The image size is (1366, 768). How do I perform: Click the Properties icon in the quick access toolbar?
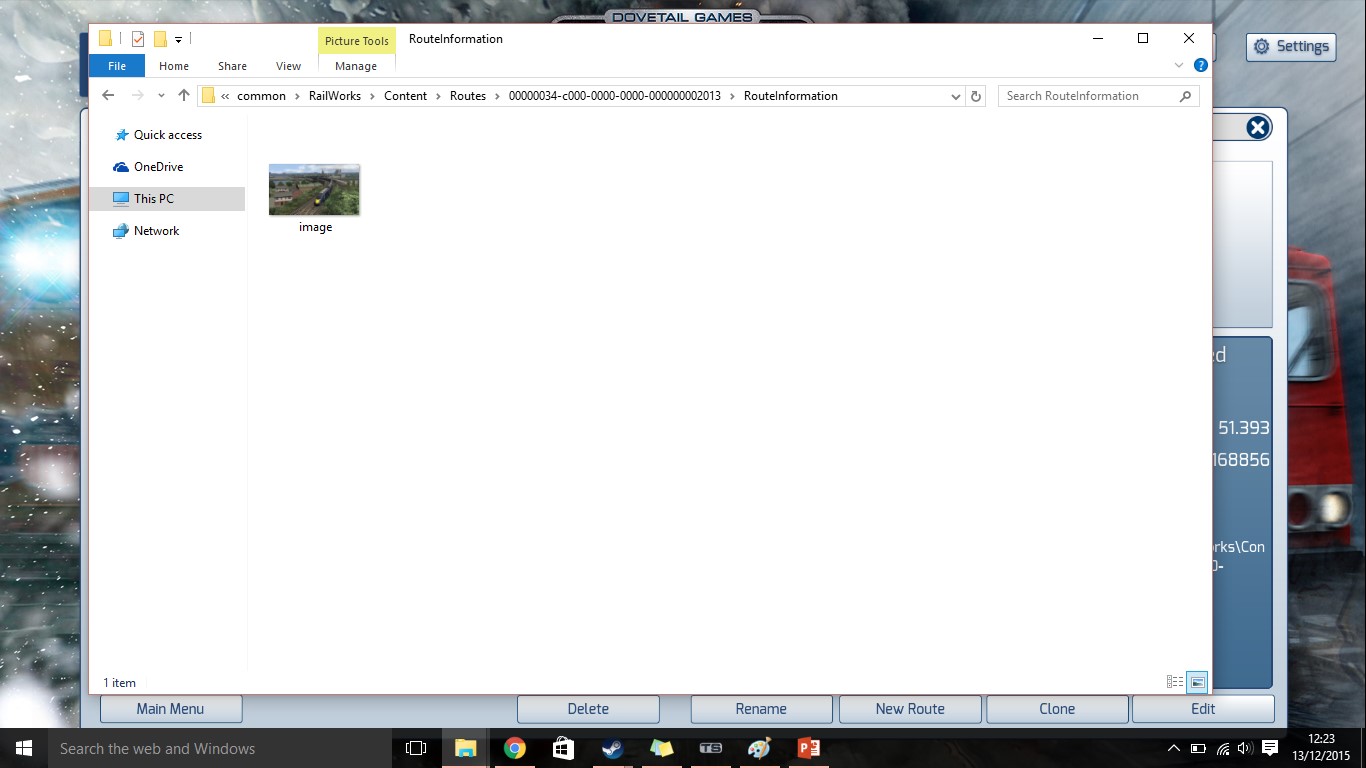[x=138, y=39]
